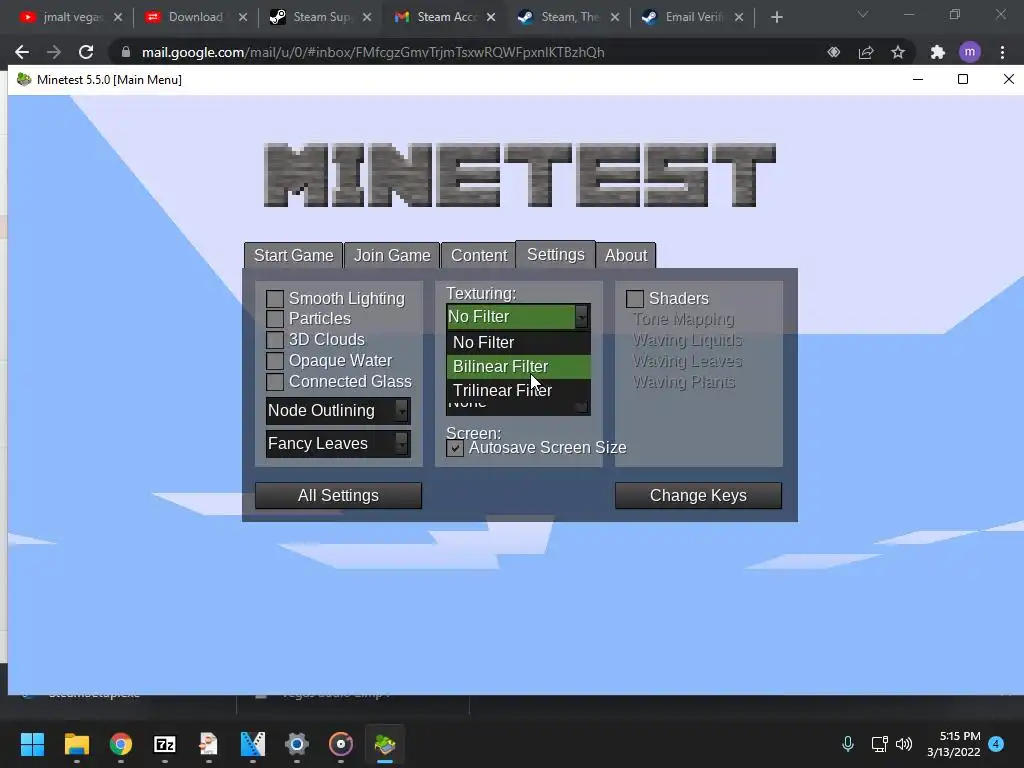Open File Explorer from taskbar

coord(76,744)
